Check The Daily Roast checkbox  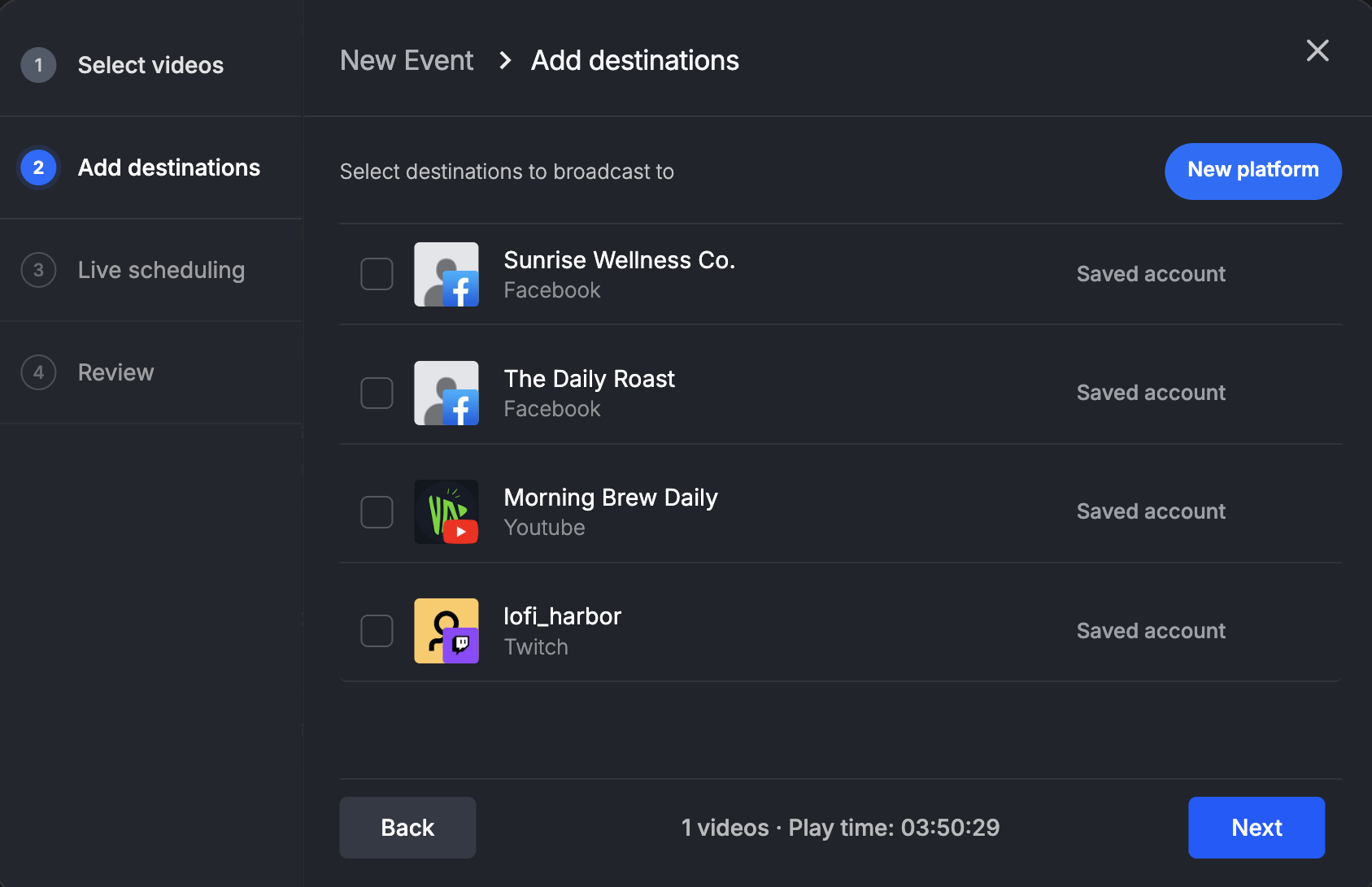point(377,393)
